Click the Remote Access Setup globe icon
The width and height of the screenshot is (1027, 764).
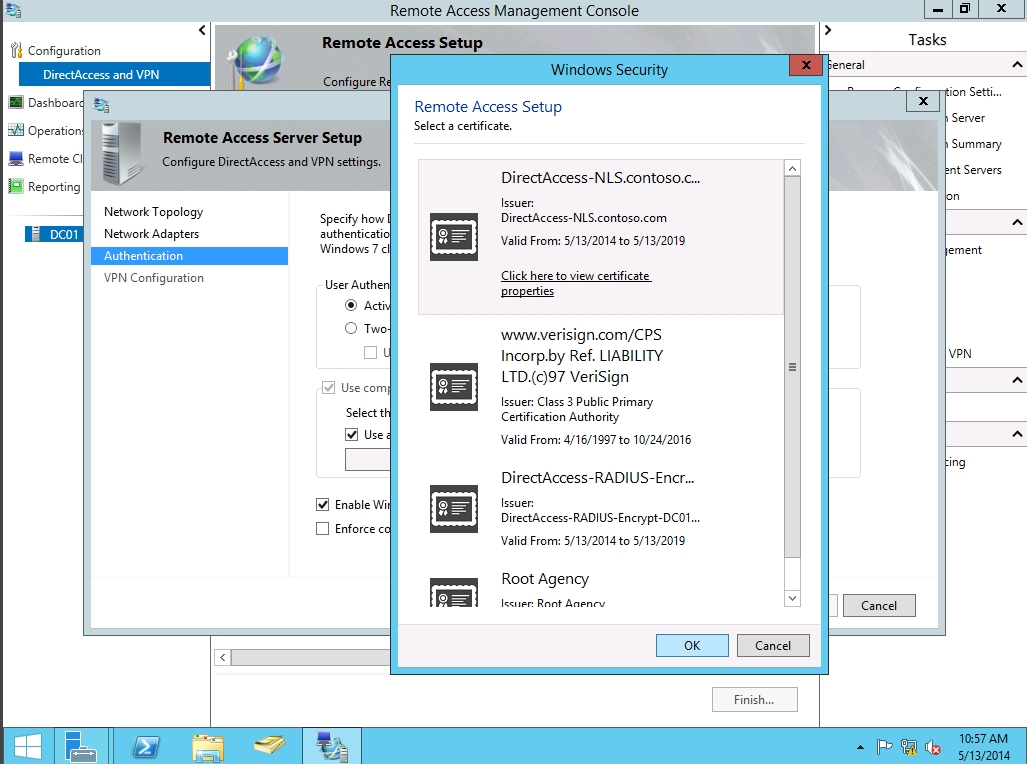pyautogui.click(x=256, y=61)
